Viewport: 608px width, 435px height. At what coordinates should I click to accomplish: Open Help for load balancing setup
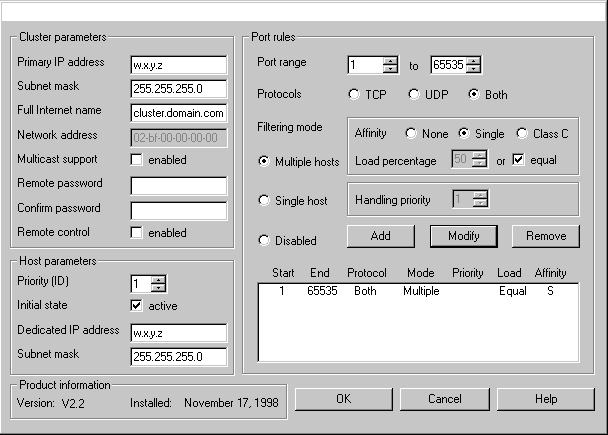tap(545, 399)
